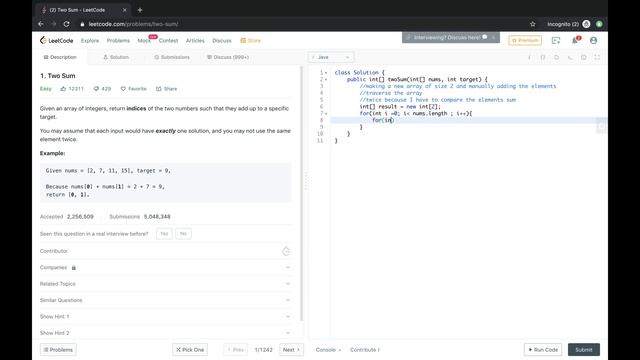Reload the page with refresh icon
The height and width of the screenshot is (360, 640).
pyautogui.click(x=67, y=24)
